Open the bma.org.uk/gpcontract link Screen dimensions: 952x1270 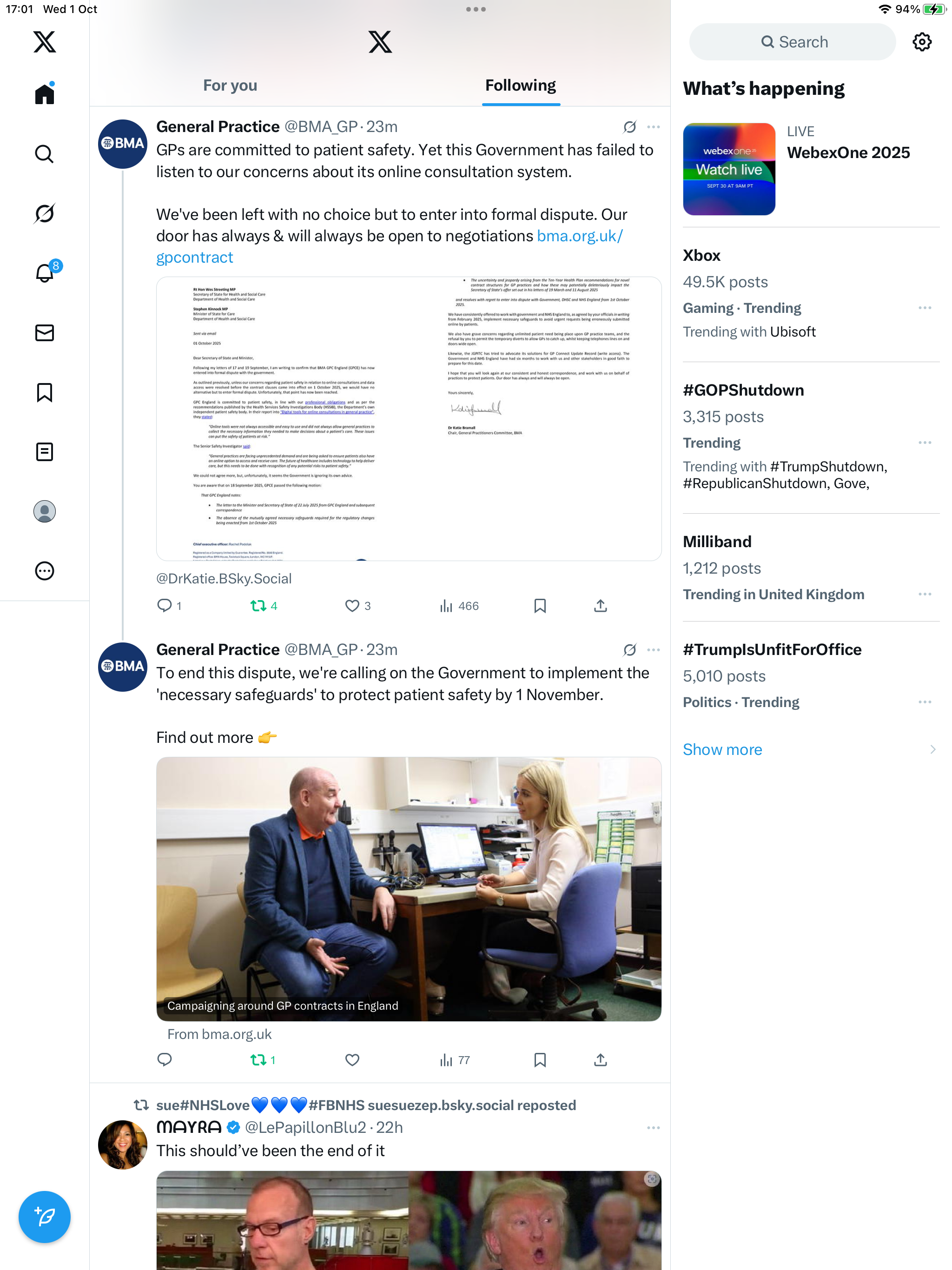(x=389, y=246)
